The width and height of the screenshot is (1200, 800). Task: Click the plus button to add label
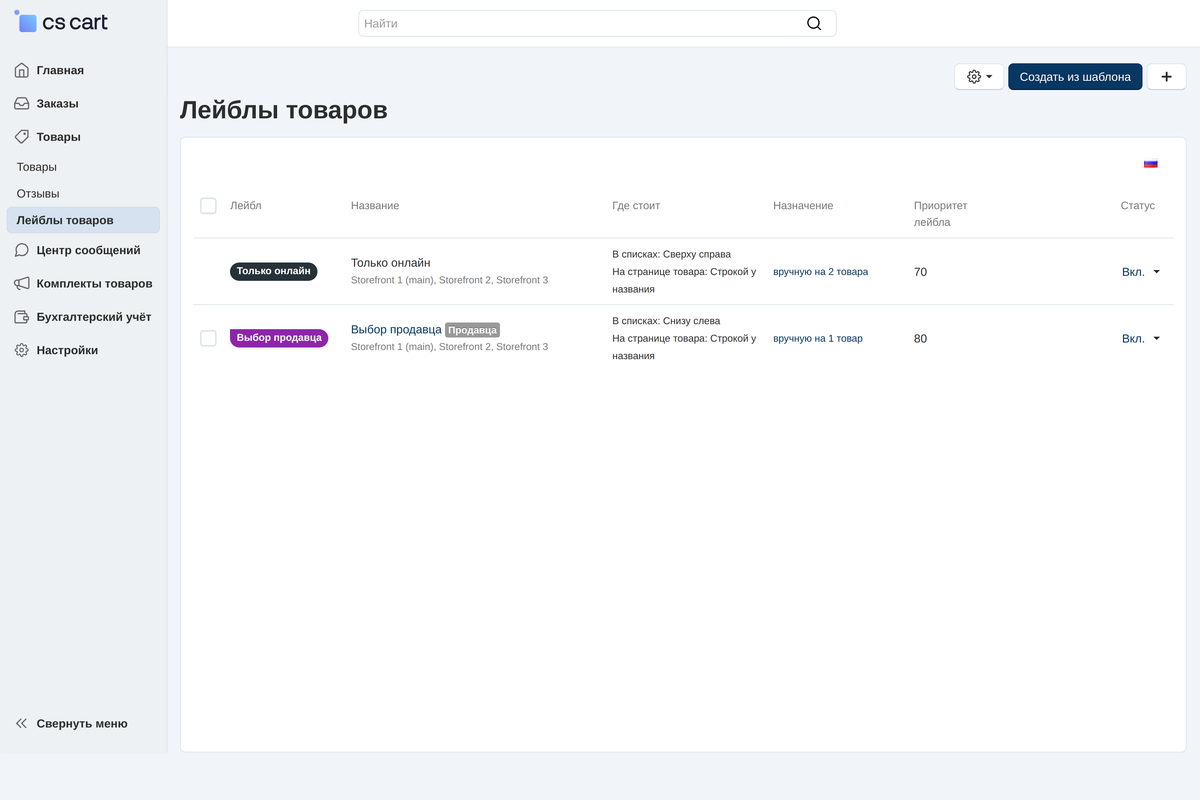[1166, 77]
